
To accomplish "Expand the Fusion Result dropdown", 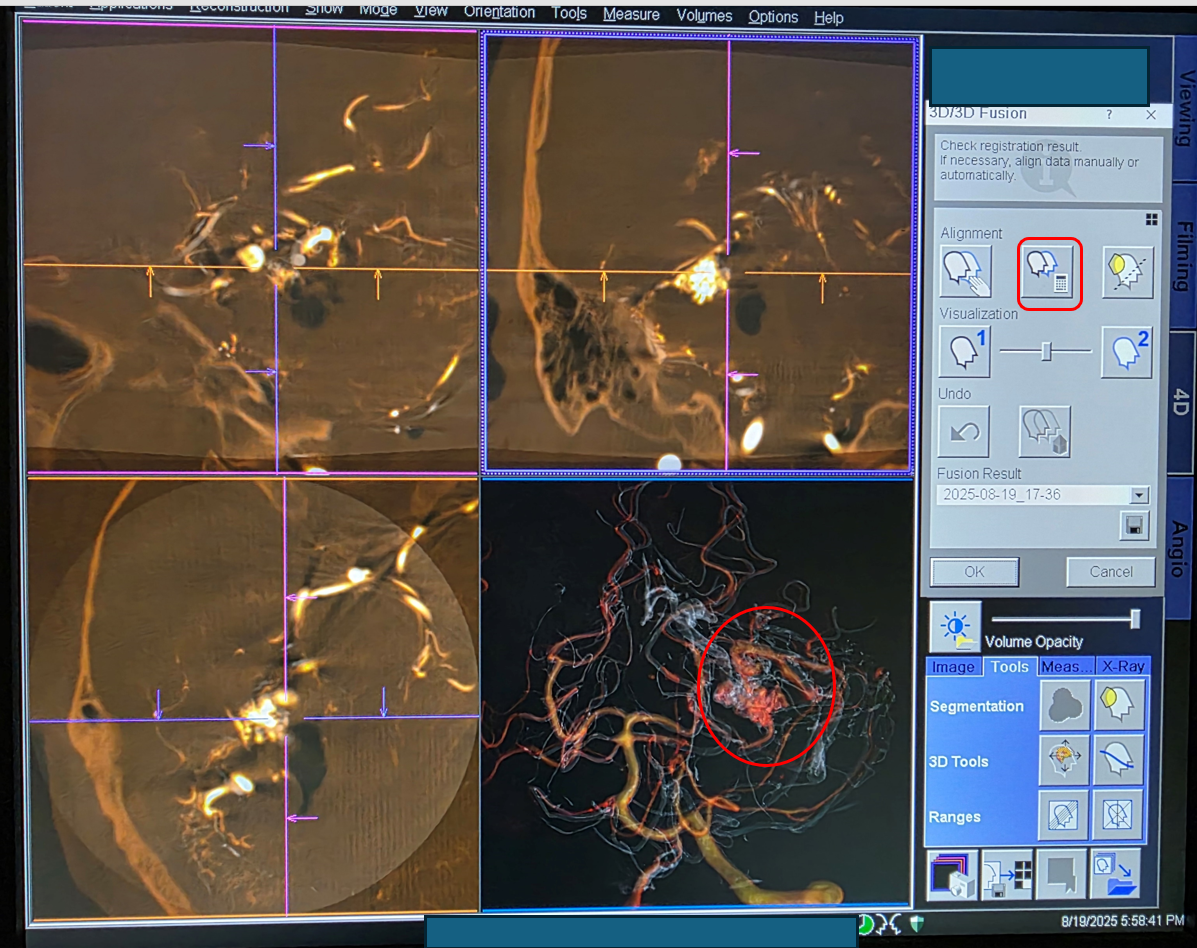I will coord(1138,495).
